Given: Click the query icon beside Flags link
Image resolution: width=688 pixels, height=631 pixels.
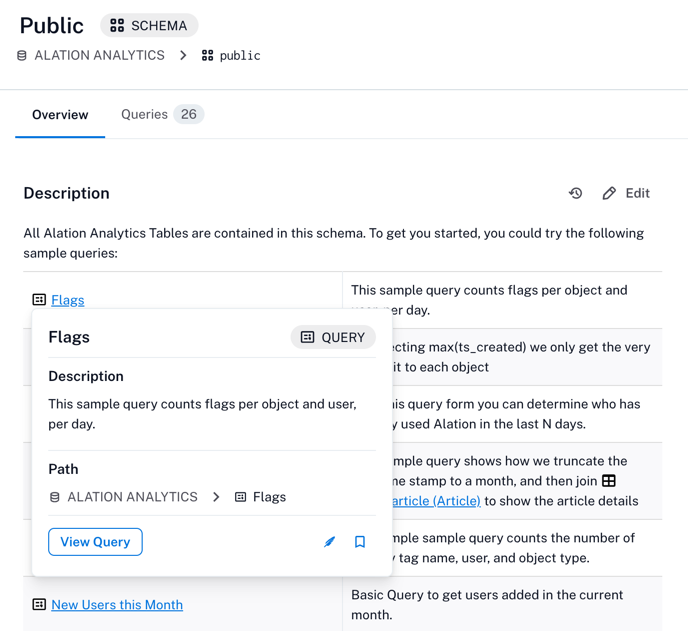Looking at the screenshot, I should tap(39, 300).
